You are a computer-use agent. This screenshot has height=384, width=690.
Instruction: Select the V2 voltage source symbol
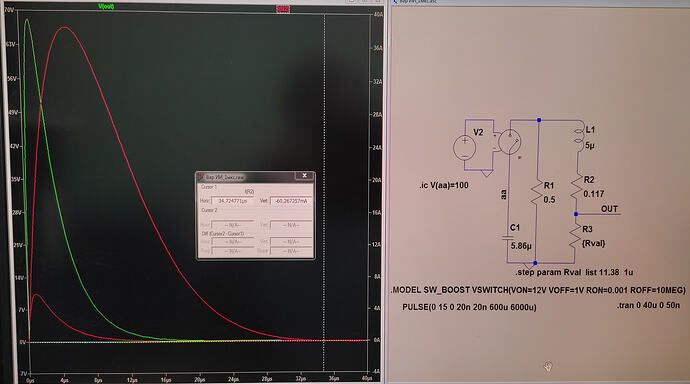pos(465,147)
